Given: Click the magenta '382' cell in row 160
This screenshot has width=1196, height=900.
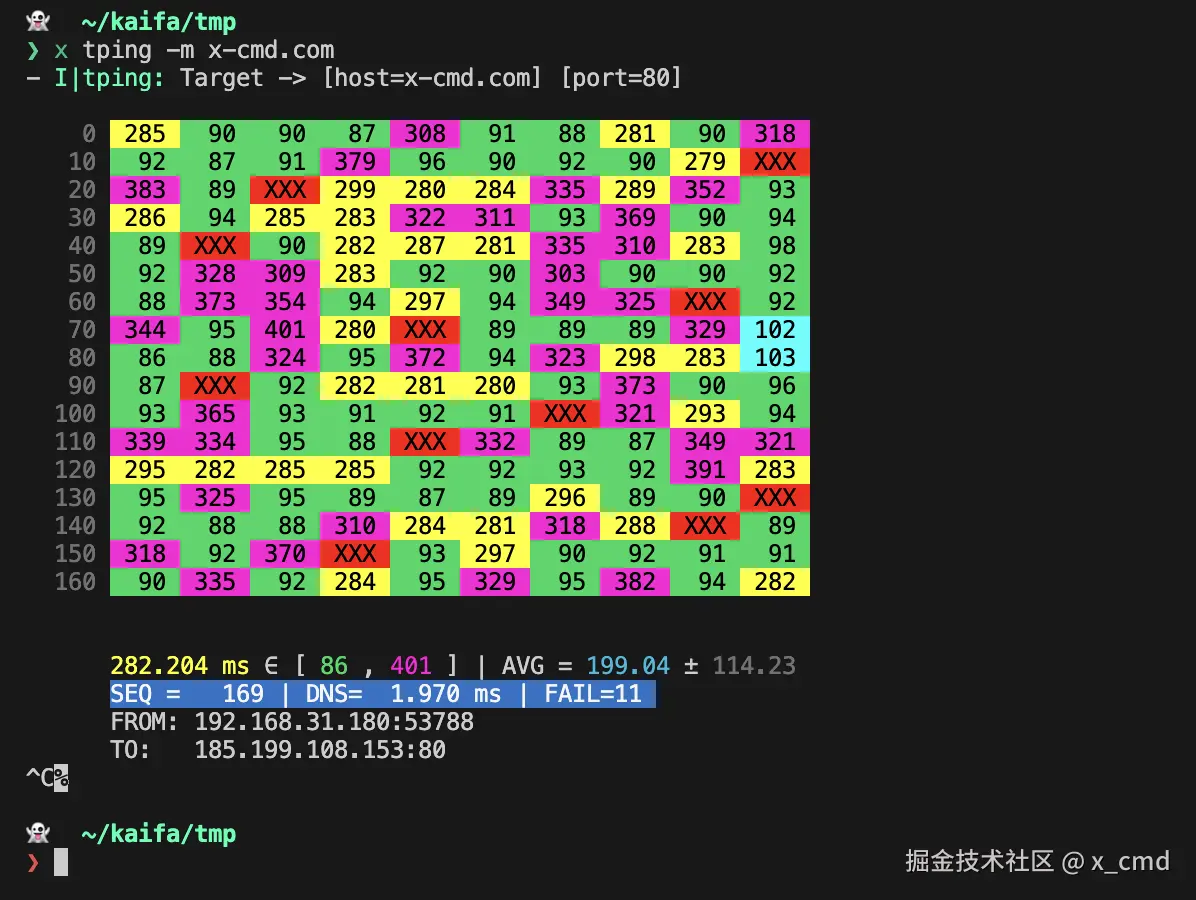Looking at the screenshot, I should (x=635, y=582).
